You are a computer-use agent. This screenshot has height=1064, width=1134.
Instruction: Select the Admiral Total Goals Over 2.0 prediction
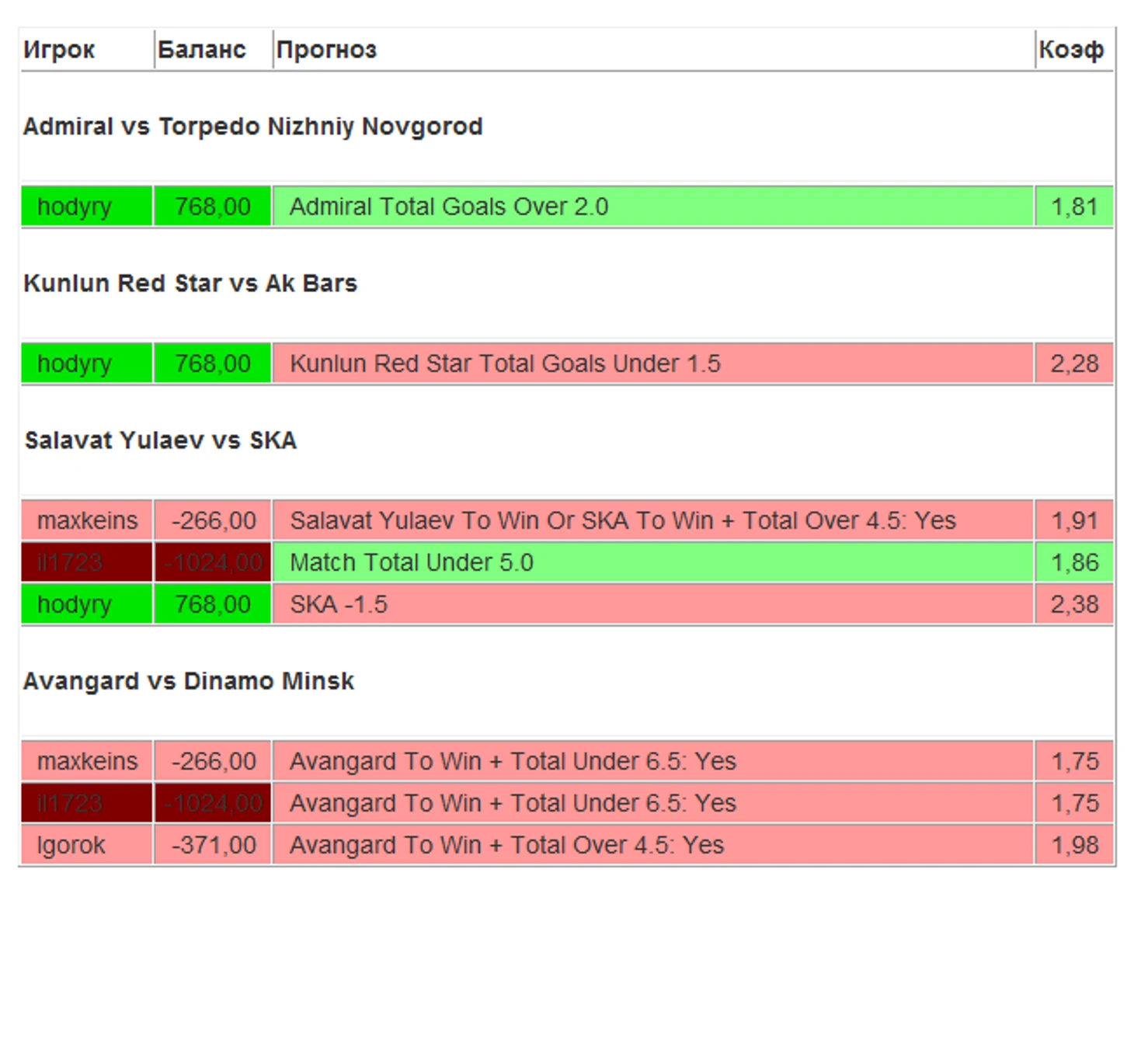653,207
